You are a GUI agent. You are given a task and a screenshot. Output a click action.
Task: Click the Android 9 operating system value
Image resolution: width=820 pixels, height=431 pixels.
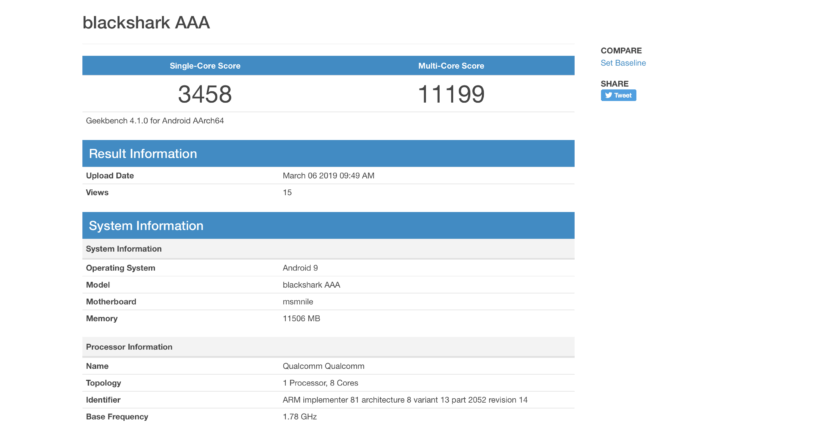click(x=300, y=268)
